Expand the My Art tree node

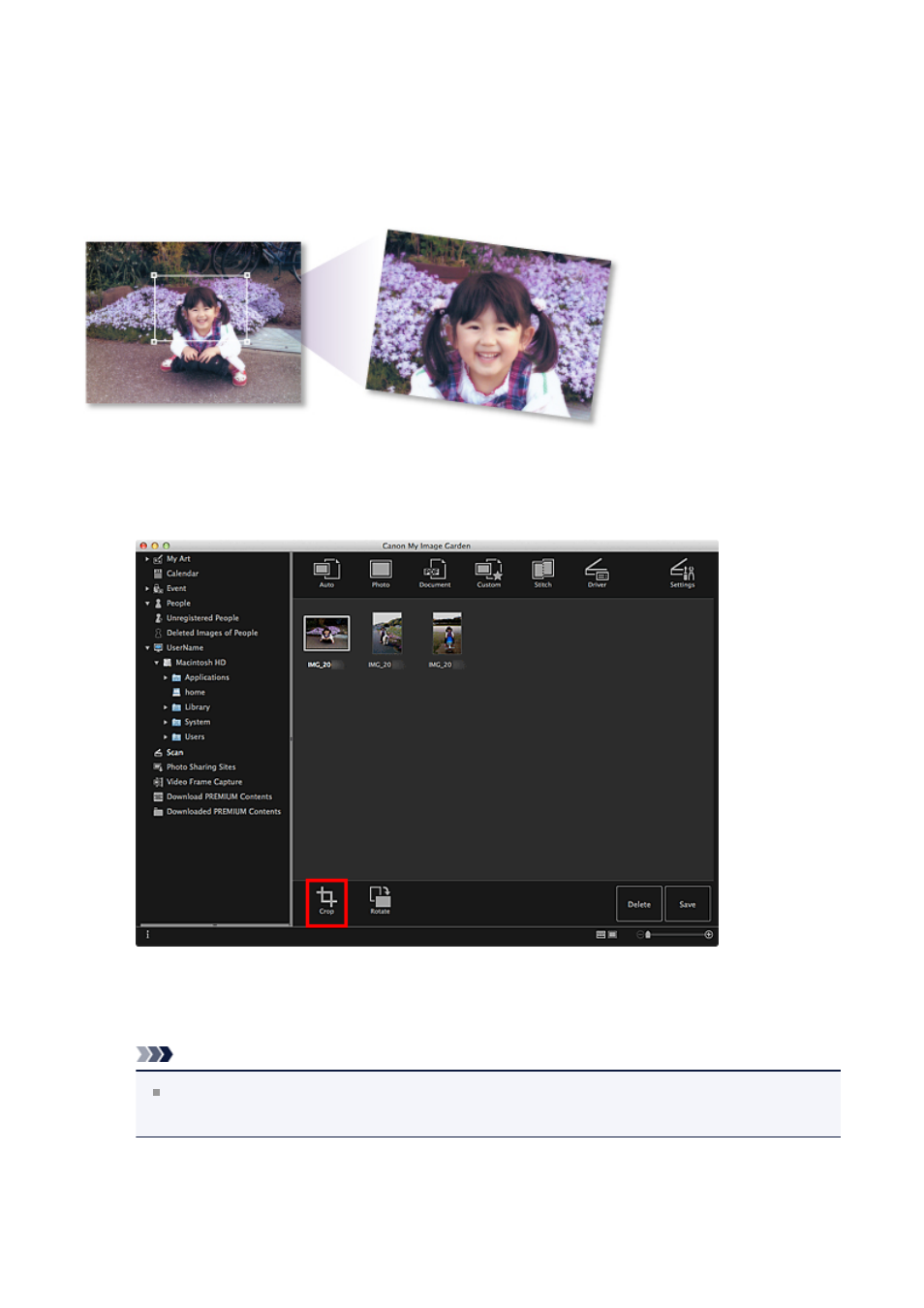tap(147, 559)
